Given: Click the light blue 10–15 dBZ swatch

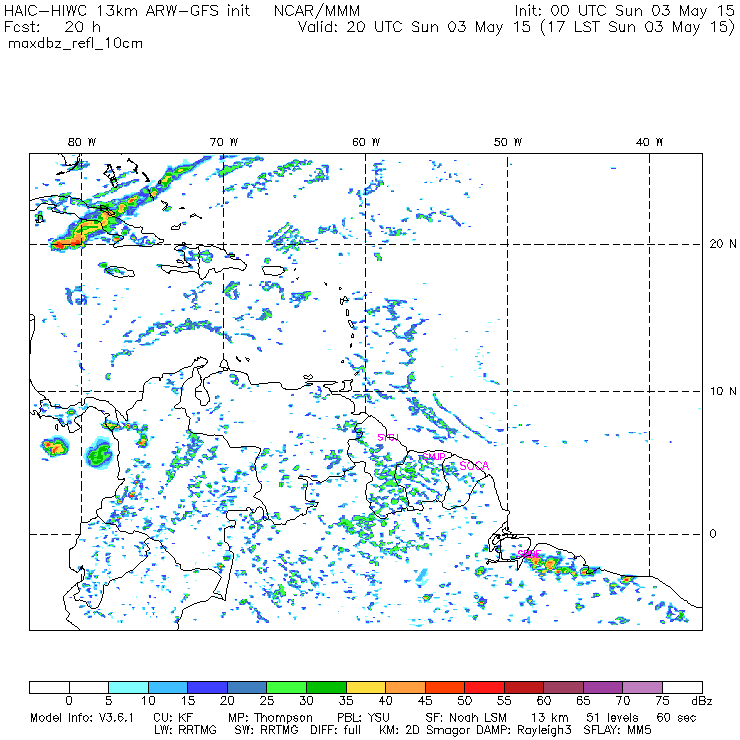Looking at the screenshot, I should click(x=168, y=687).
